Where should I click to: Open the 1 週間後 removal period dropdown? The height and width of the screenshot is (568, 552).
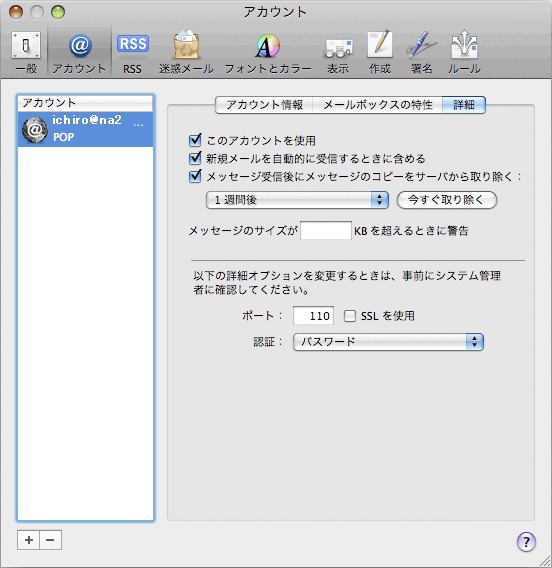tap(297, 200)
